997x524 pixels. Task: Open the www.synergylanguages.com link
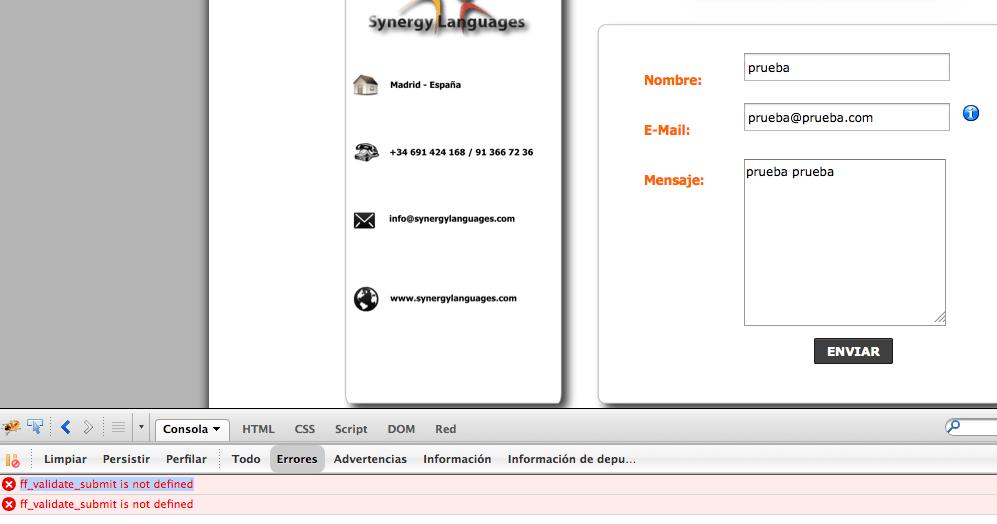(x=453, y=298)
